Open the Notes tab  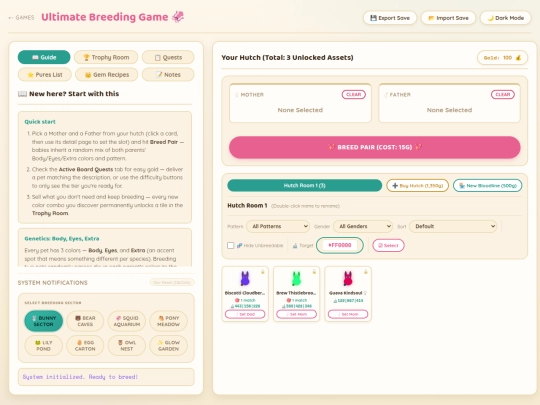(x=168, y=74)
